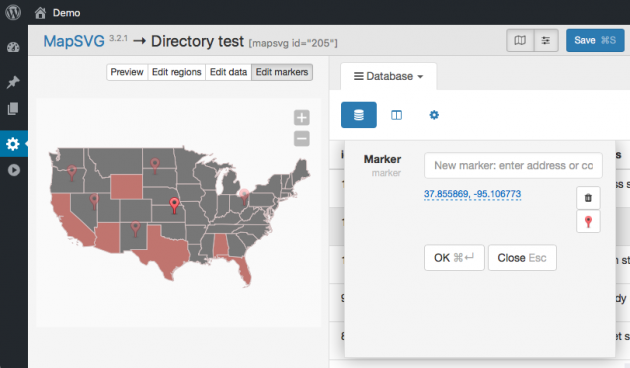Open the MapSVG title link
The width and height of the screenshot is (630, 368).
click(x=74, y=41)
